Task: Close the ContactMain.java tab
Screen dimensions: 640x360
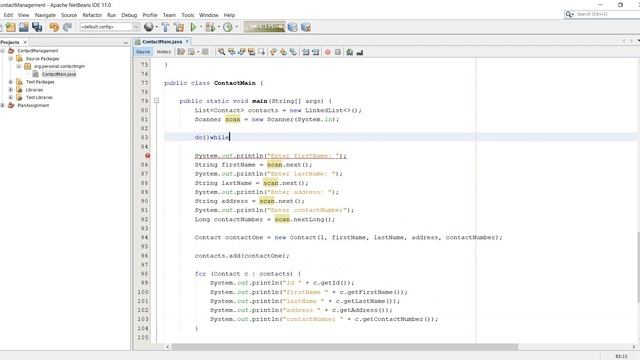Action: click(x=187, y=42)
